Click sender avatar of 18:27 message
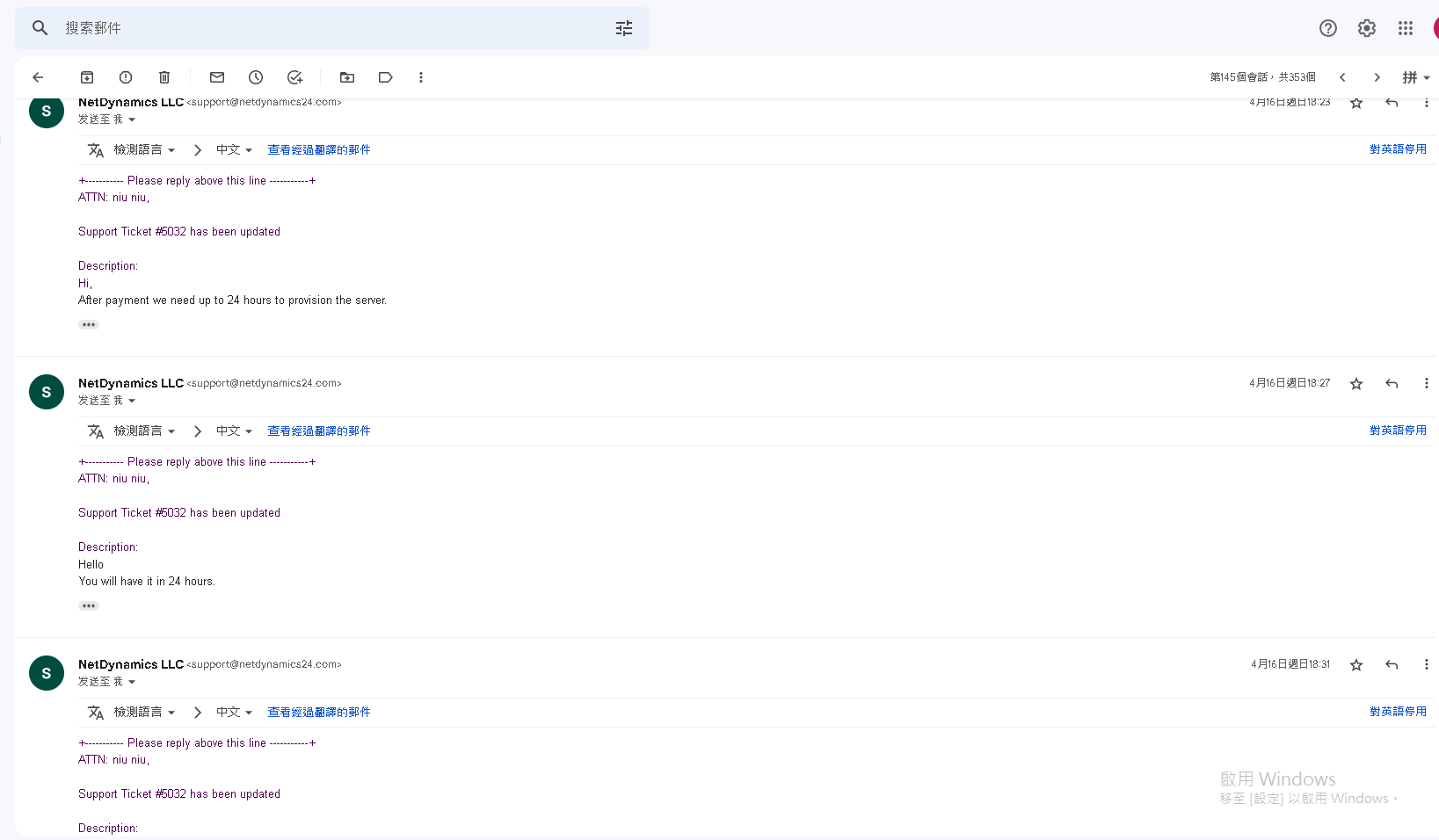This screenshot has width=1439, height=840. tap(47, 392)
